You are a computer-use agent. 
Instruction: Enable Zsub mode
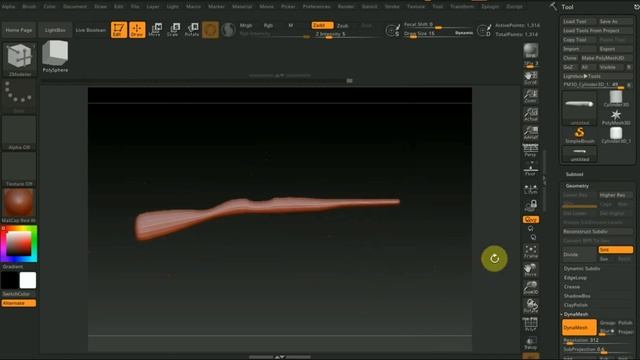coord(342,25)
